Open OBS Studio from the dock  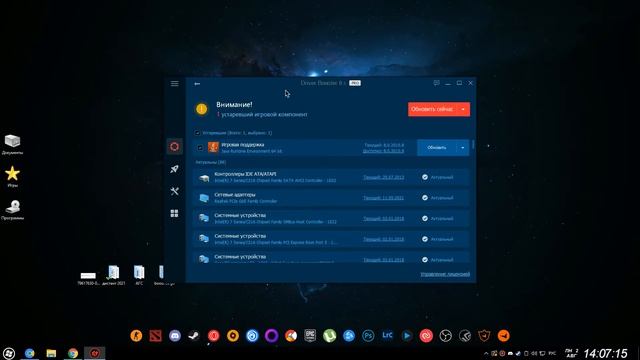click(445, 336)
